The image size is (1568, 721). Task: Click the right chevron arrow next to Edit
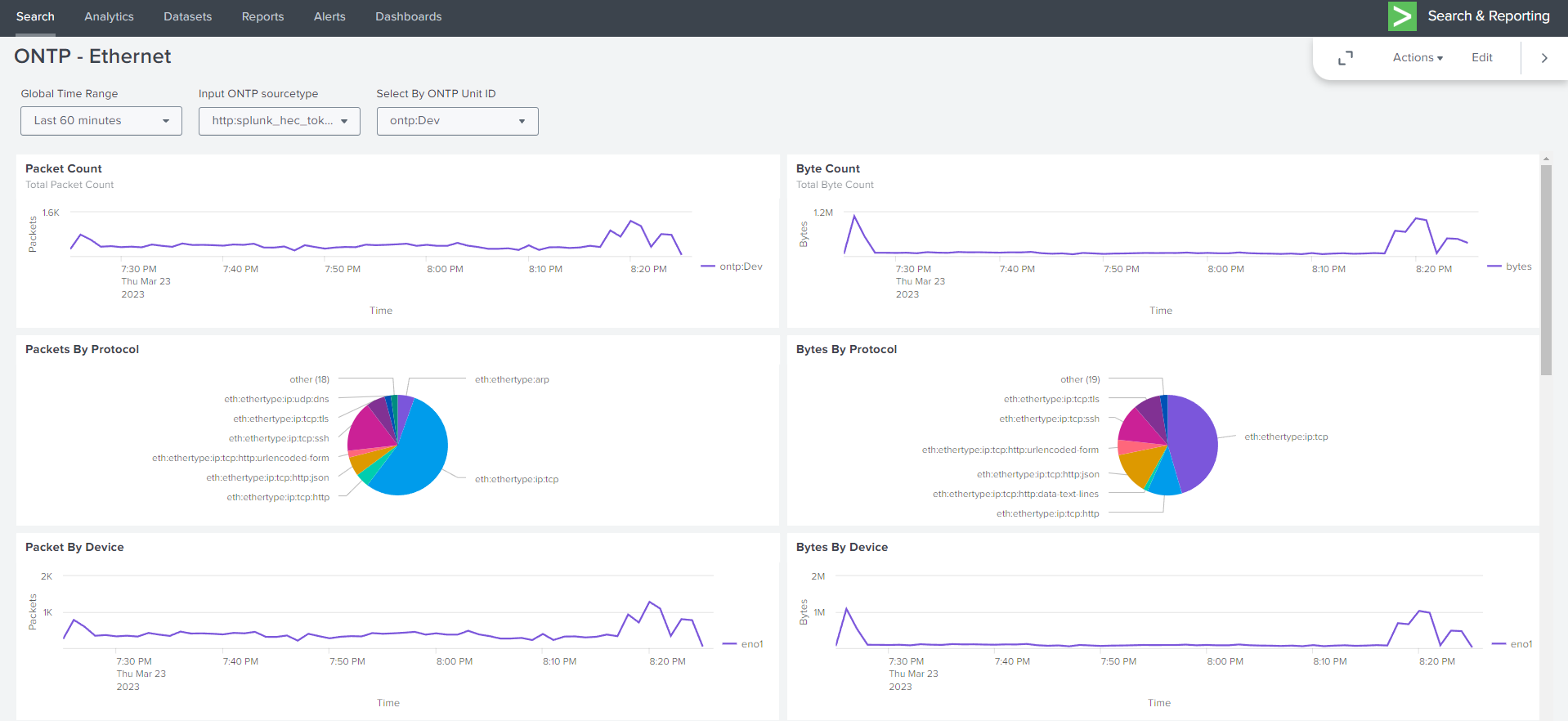1543,58
